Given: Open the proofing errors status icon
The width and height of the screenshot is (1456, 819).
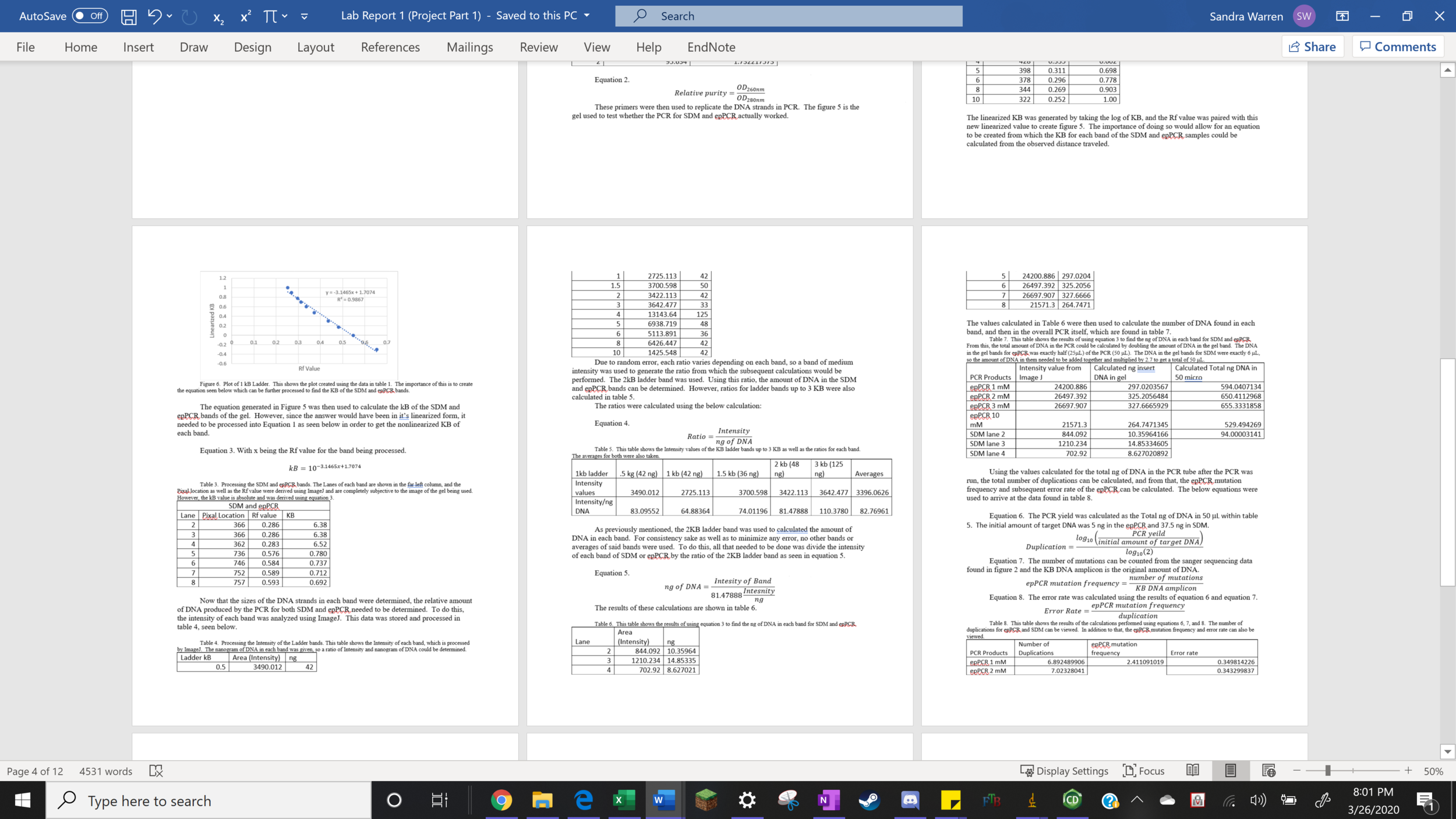Looking at the screenshot, I should click(x=156, y=771).
